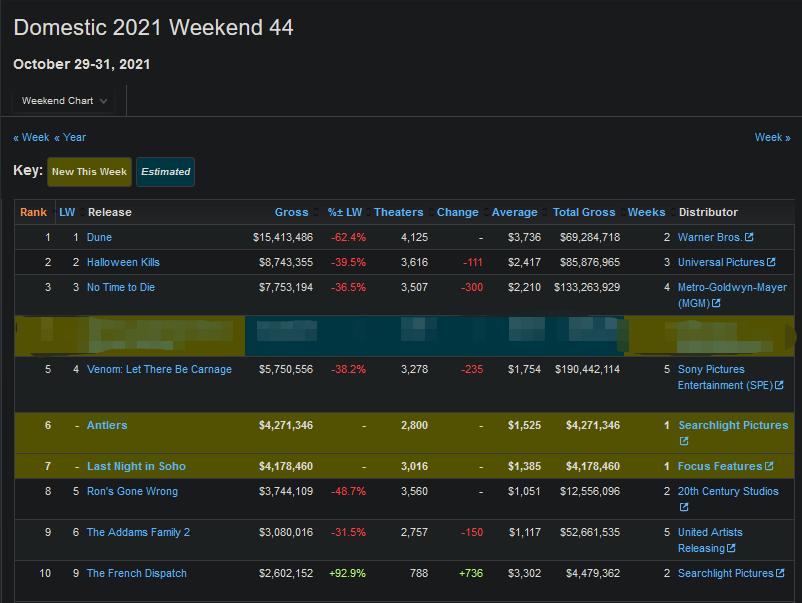Open The French Dispatch page
Image resolution: width=802 pixels, height=603 pixels.
tap(137, 573)
